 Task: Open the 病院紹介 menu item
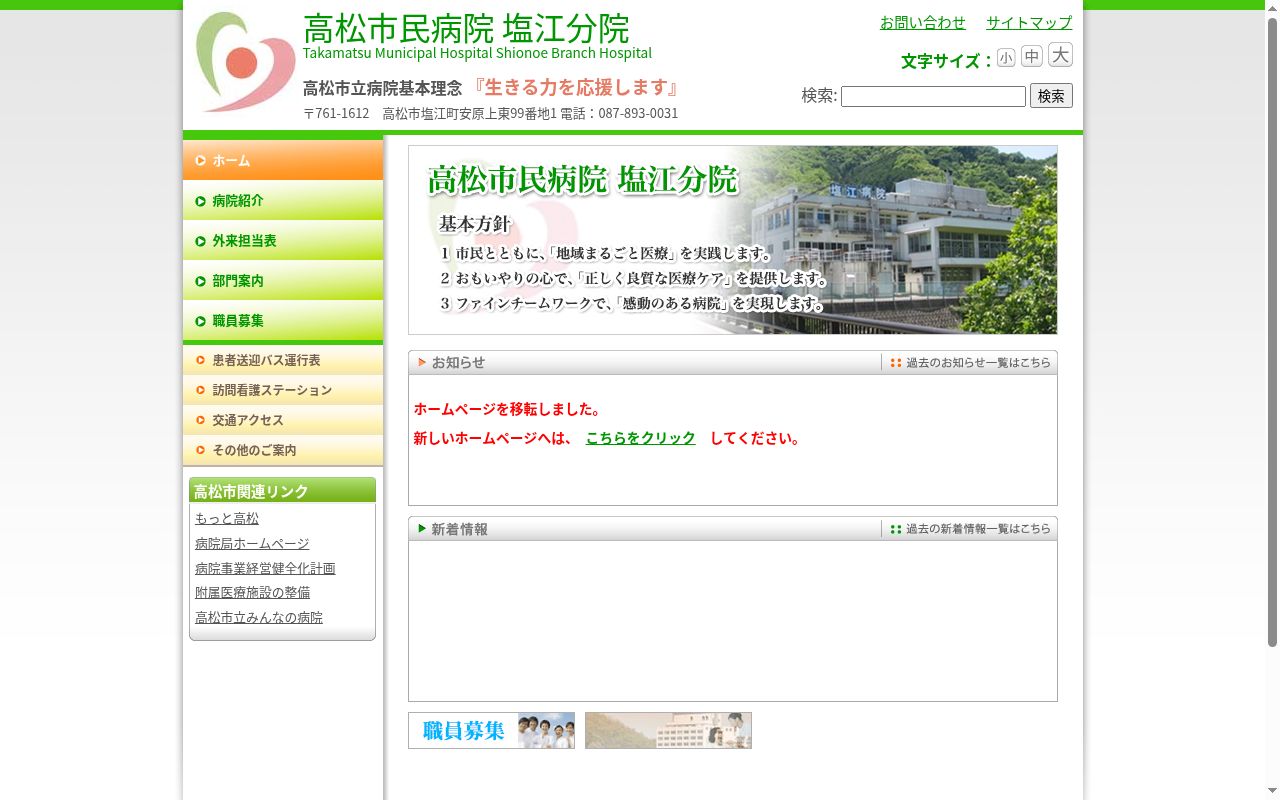(x=283, y=200)
